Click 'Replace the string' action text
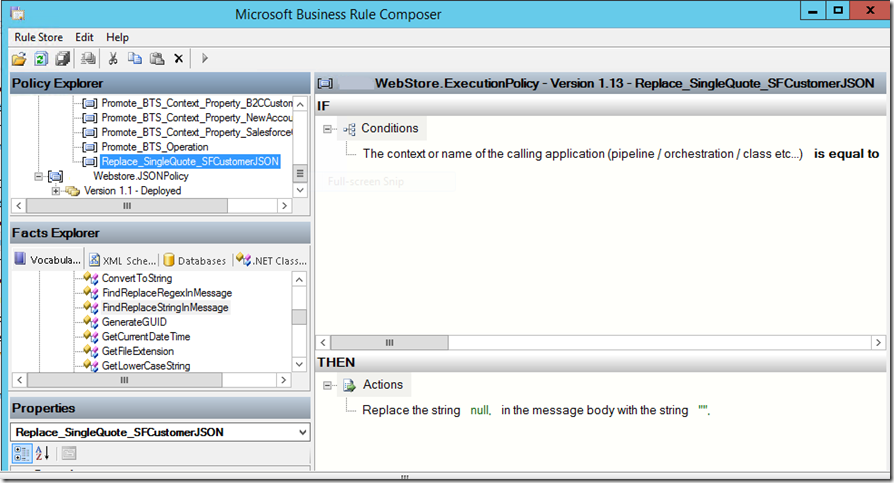 411,411
